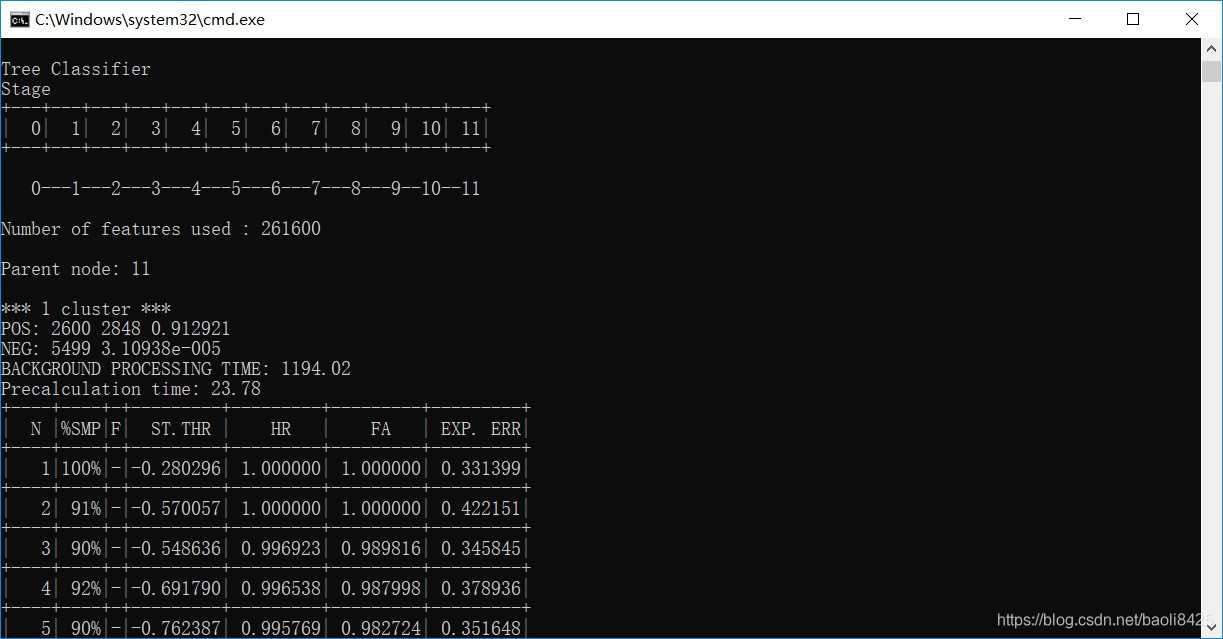Click the EXP. ERR value 0.351648
Screen dimensions: 1223x639
click(x=481, y=629)
